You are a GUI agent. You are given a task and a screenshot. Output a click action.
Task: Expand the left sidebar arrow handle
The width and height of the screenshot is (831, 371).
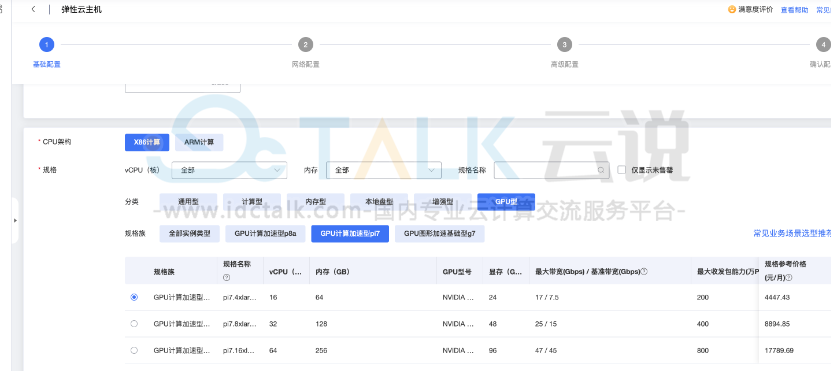[15, 220]
